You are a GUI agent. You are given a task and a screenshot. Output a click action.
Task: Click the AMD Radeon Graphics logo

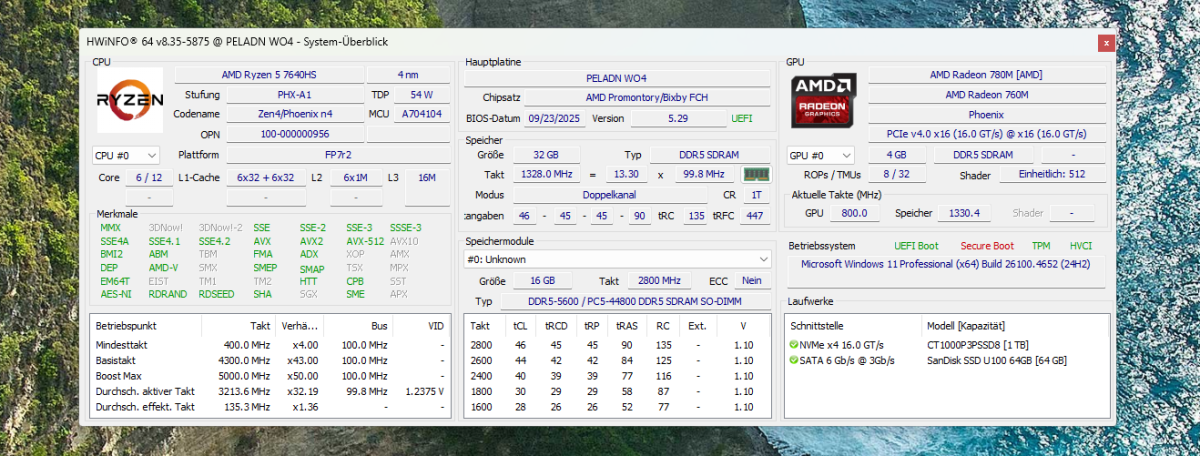(x=824, y=103)
